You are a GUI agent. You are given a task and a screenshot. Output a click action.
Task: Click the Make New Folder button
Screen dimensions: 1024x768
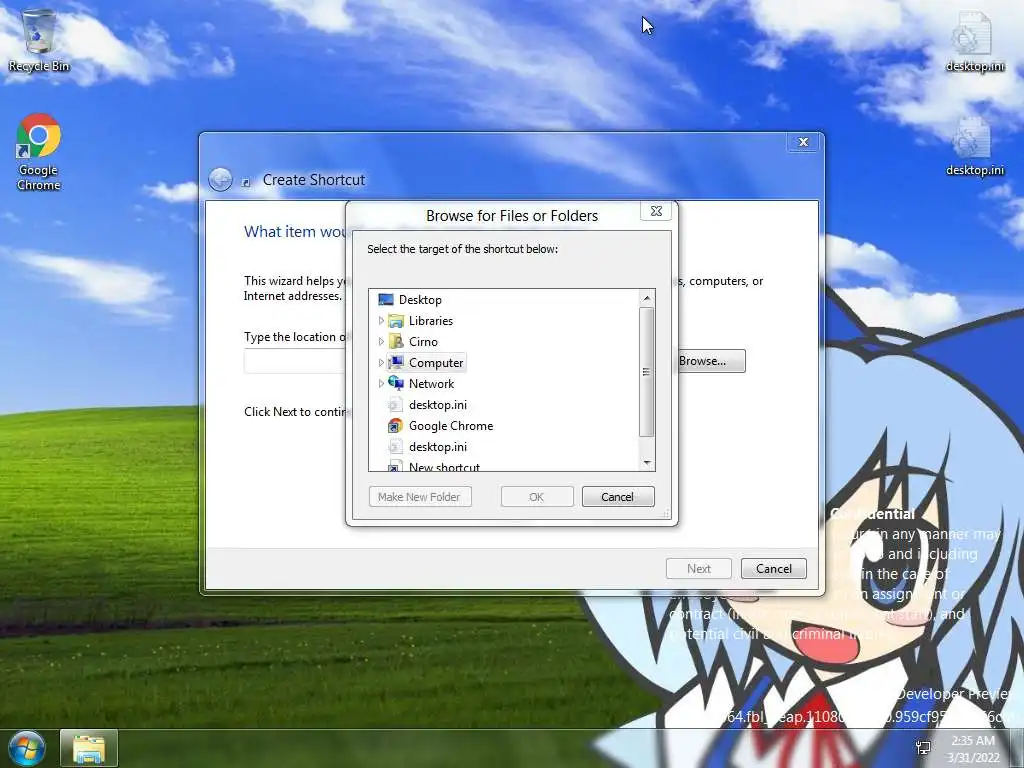tap(420, 497)
